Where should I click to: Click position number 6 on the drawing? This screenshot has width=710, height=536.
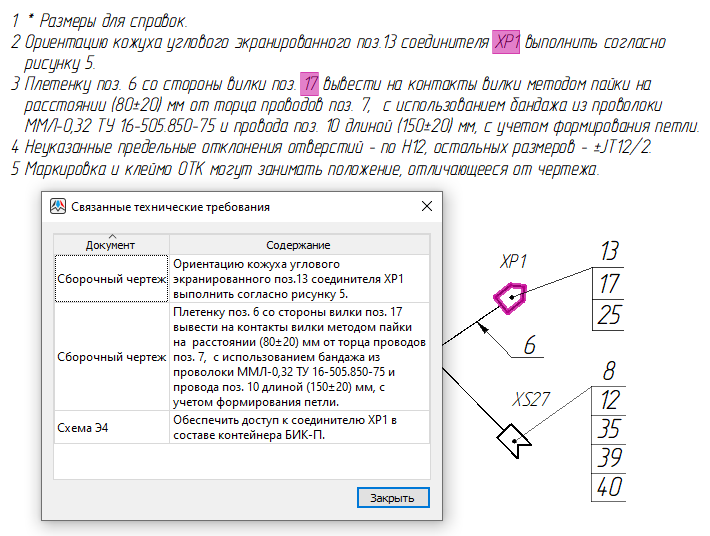point(530,345)
